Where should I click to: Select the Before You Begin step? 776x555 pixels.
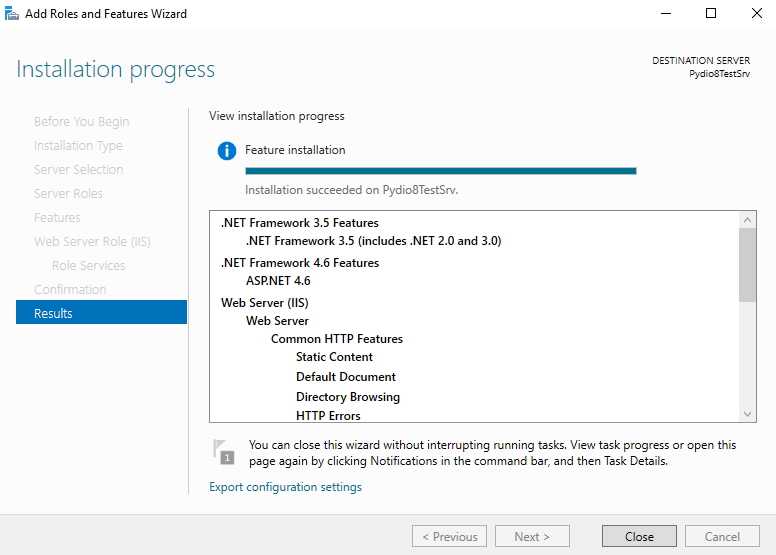coord(81,121)
